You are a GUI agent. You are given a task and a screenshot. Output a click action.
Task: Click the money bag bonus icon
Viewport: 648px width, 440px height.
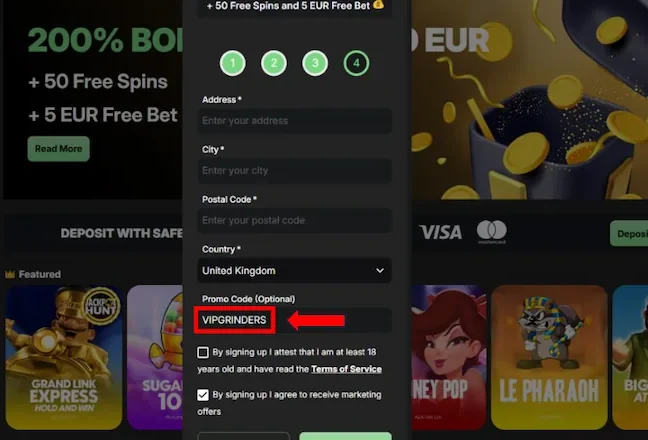[x=378, y=5]
